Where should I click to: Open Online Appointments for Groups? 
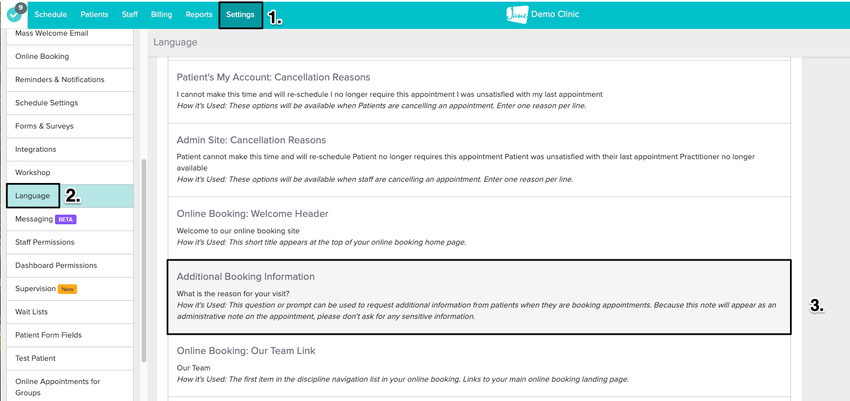click(70, 386)
